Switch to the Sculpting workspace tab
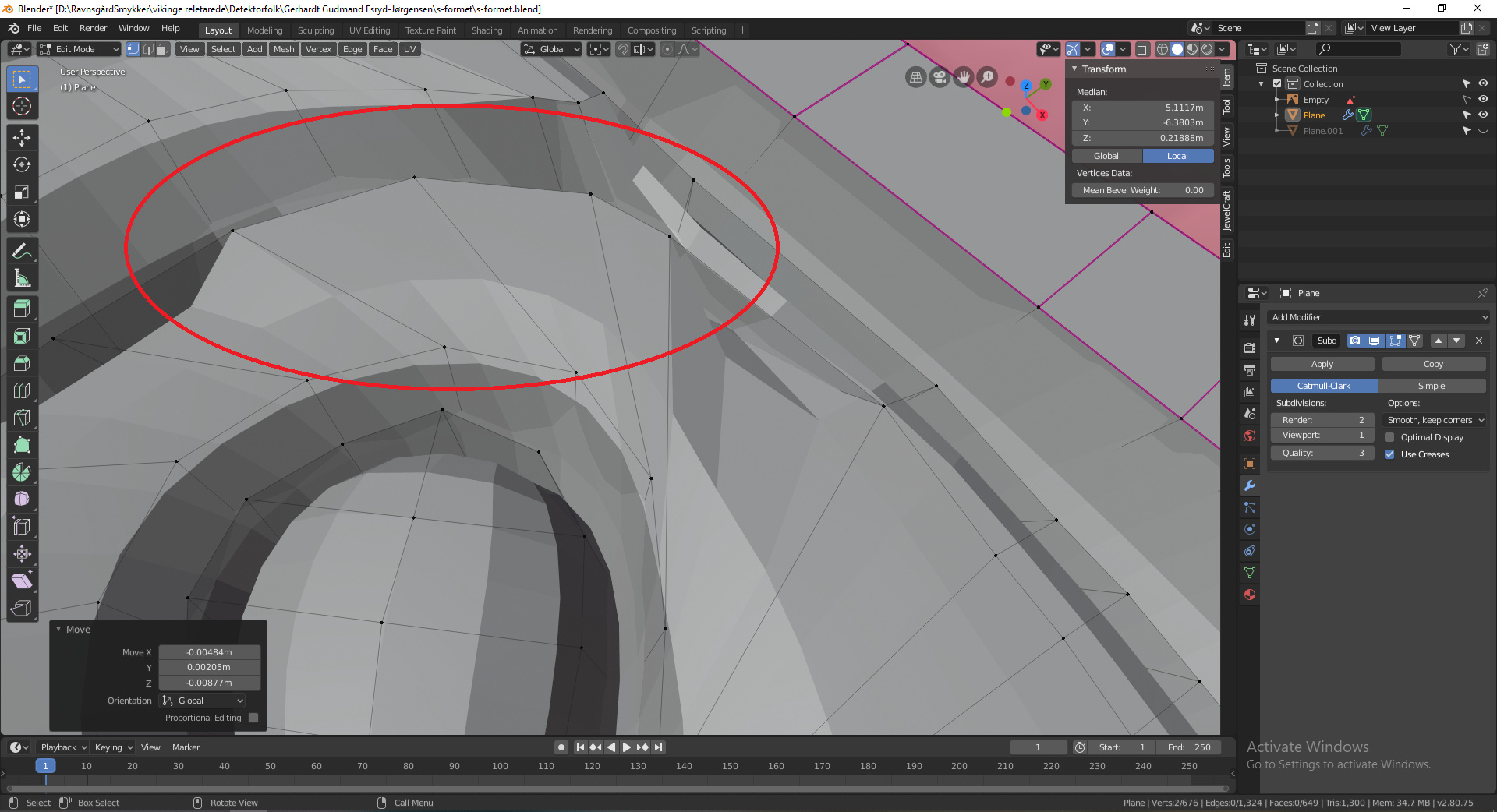This screenshot has height=812, width=1497. 316,30
